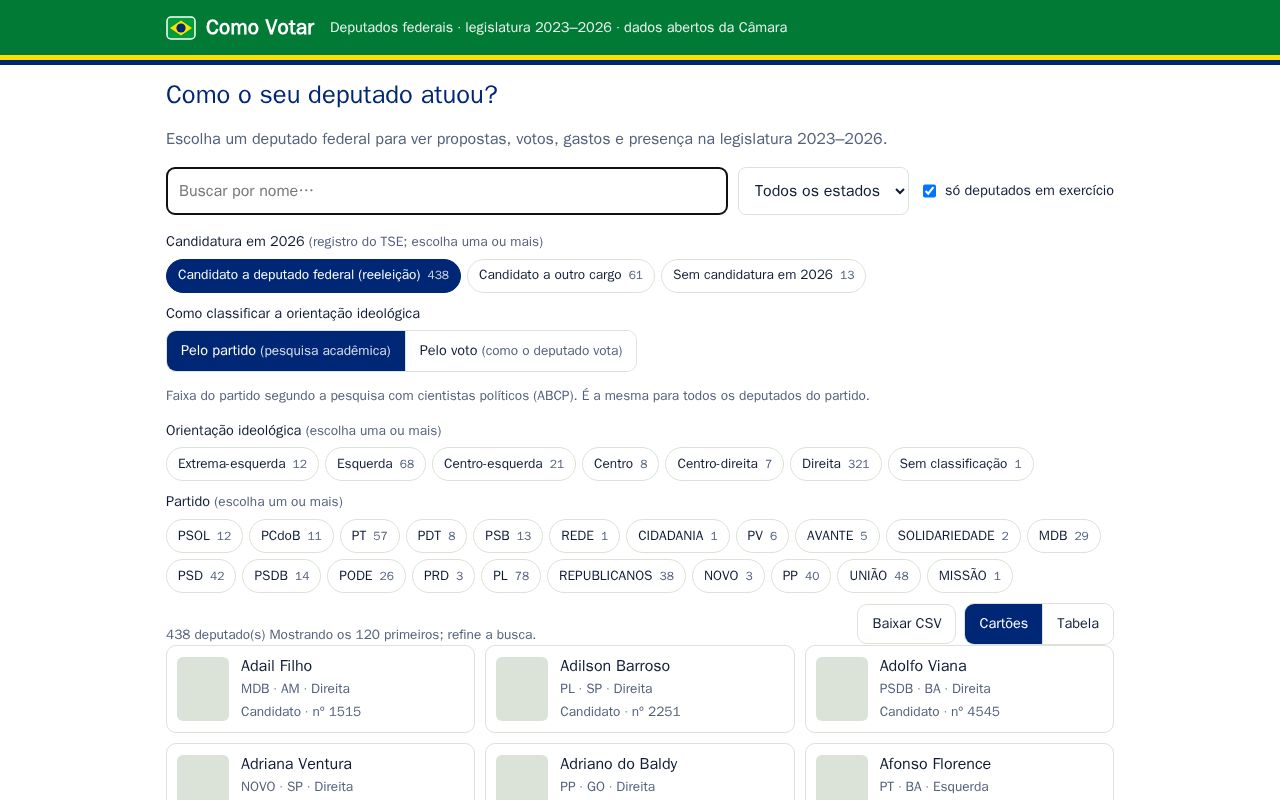This screenshot has width=1280, height=800.
Task: Filter by Extrema-esquerda orientation
Action: click(242, 464)
